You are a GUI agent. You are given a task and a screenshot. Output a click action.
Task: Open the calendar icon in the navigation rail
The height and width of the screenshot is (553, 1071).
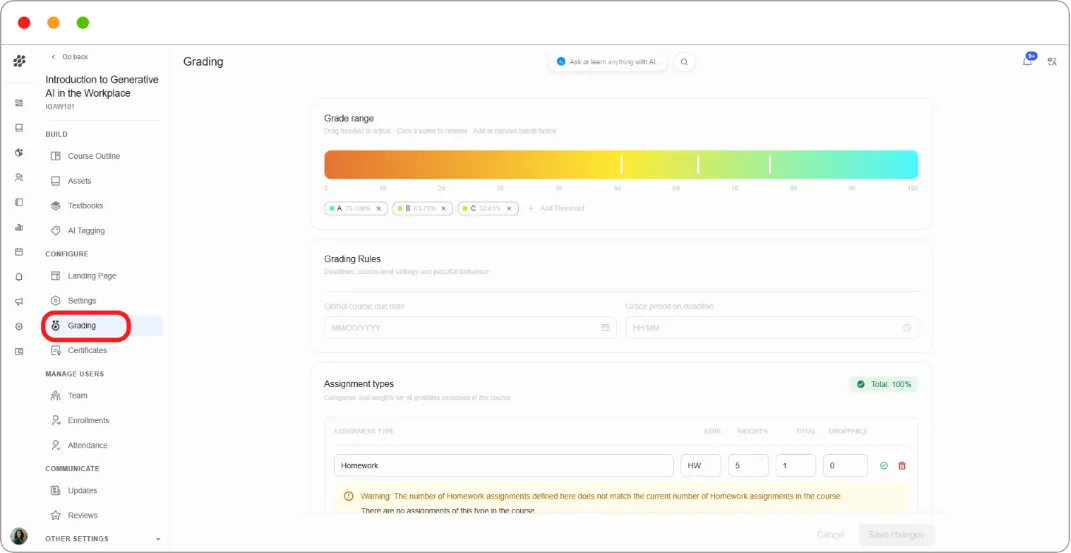pos(19,252)
